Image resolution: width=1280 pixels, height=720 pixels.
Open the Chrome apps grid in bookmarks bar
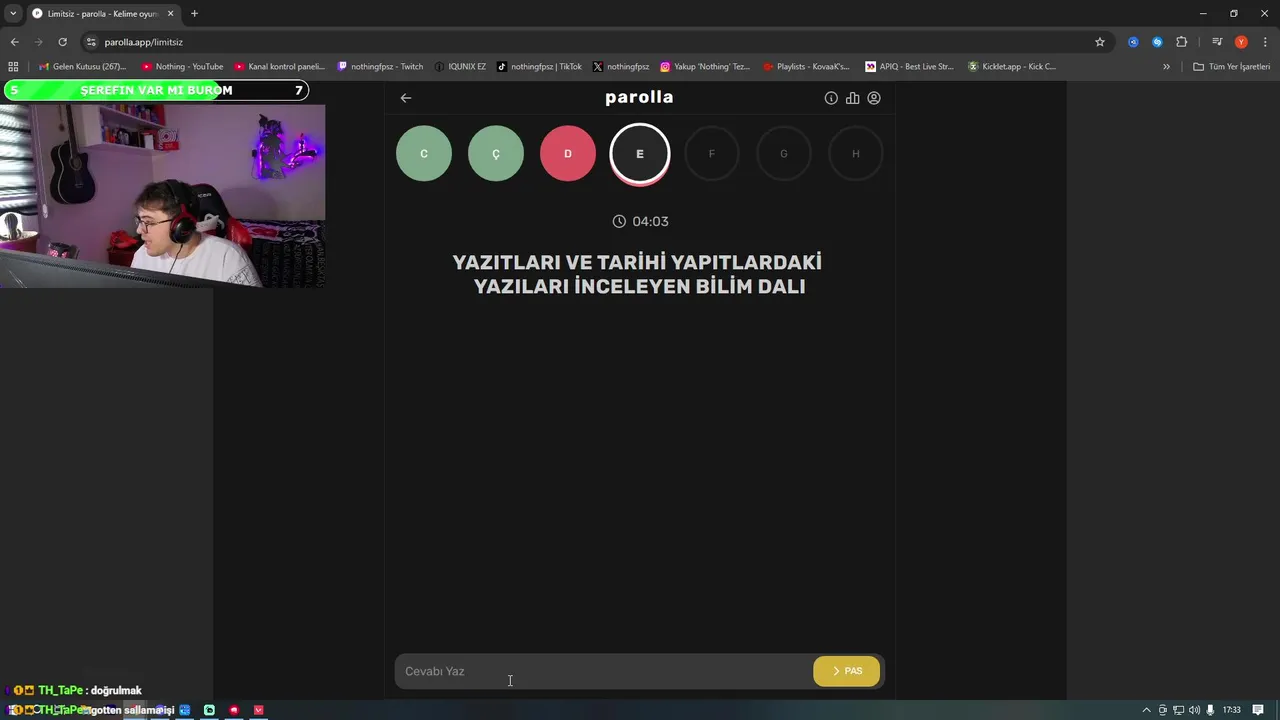click(13, 67)
